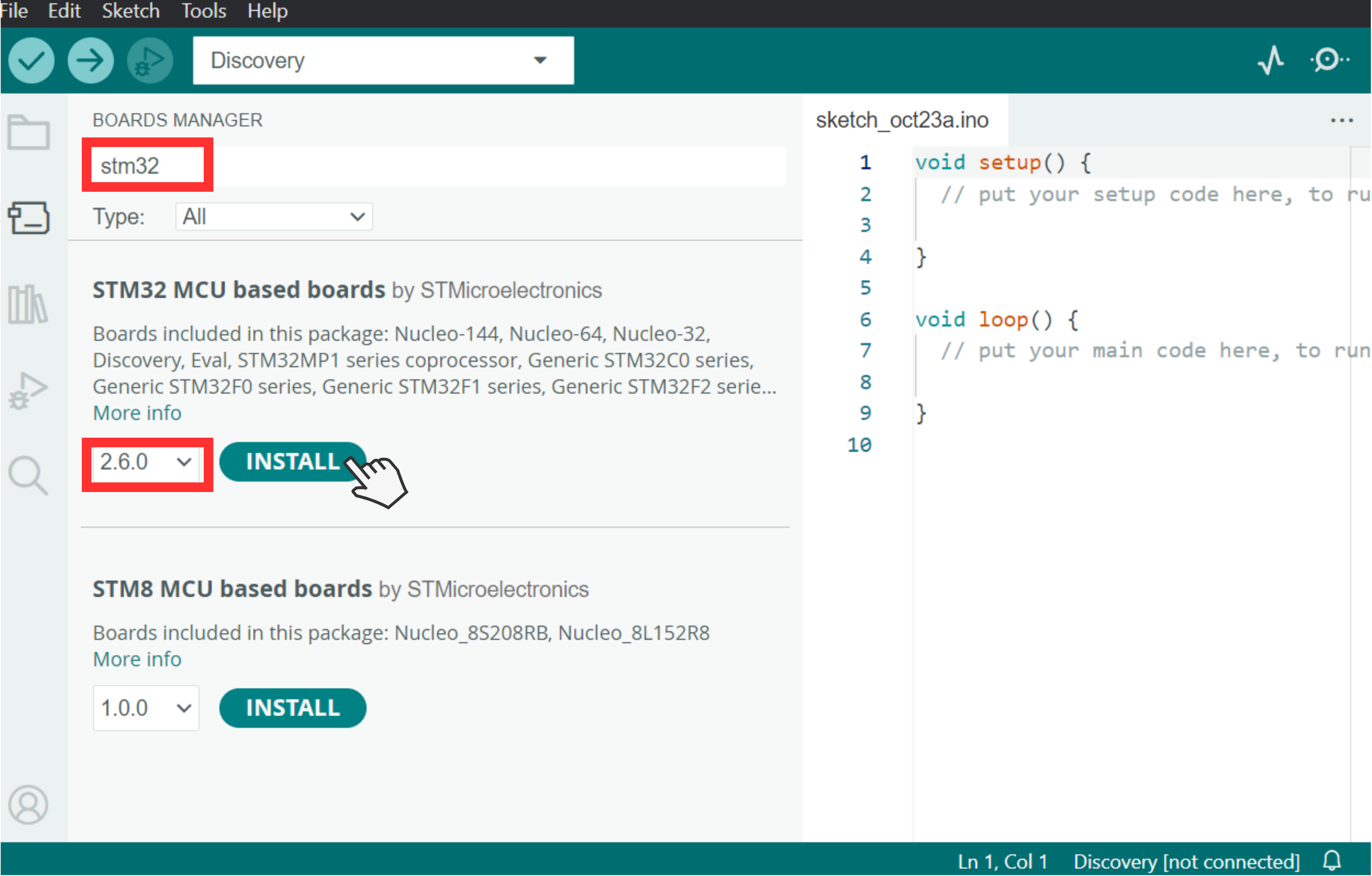Click the stm32 search input field

(x=439, y=166)
